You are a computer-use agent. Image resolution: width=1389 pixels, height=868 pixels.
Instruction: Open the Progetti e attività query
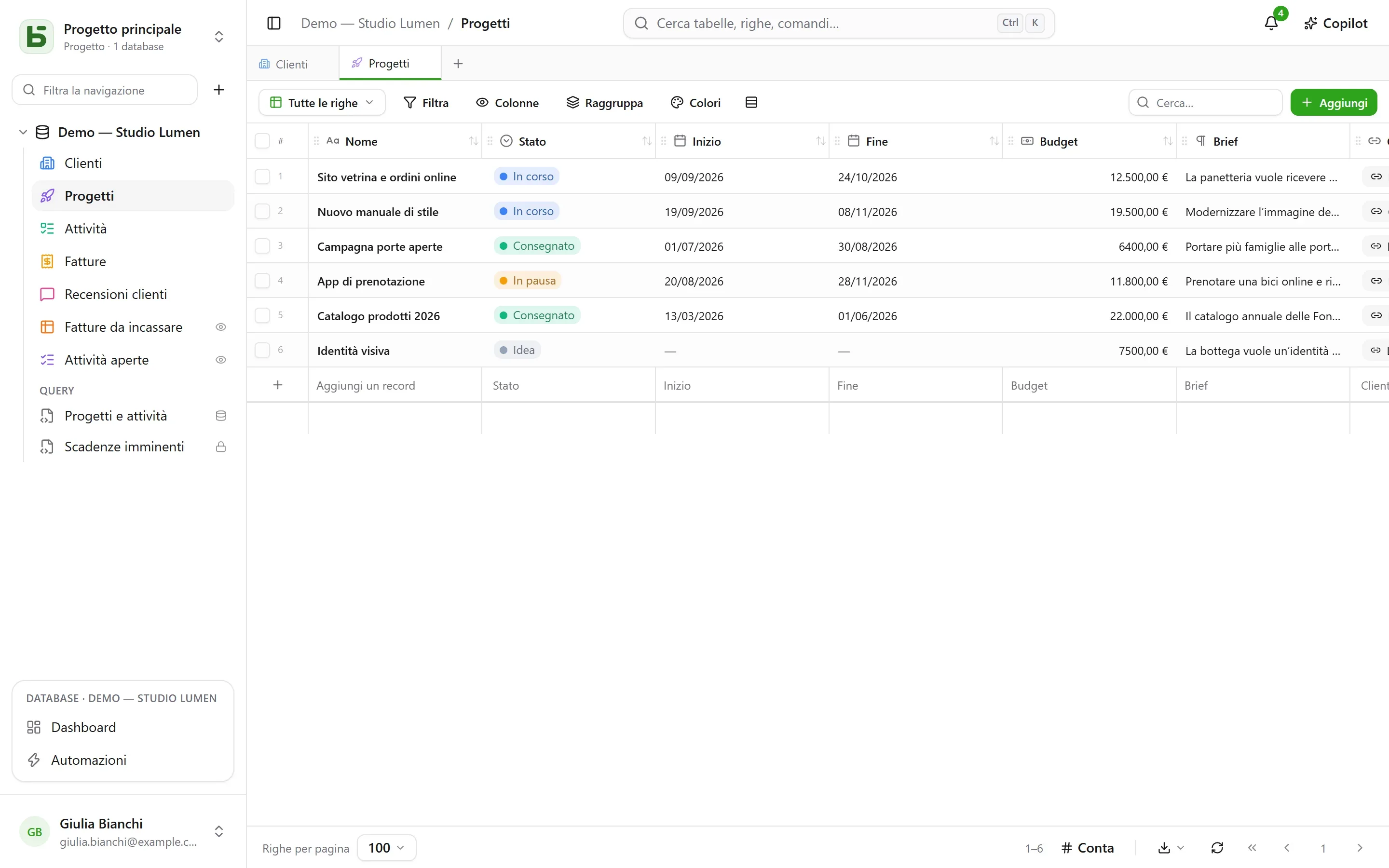133,416
